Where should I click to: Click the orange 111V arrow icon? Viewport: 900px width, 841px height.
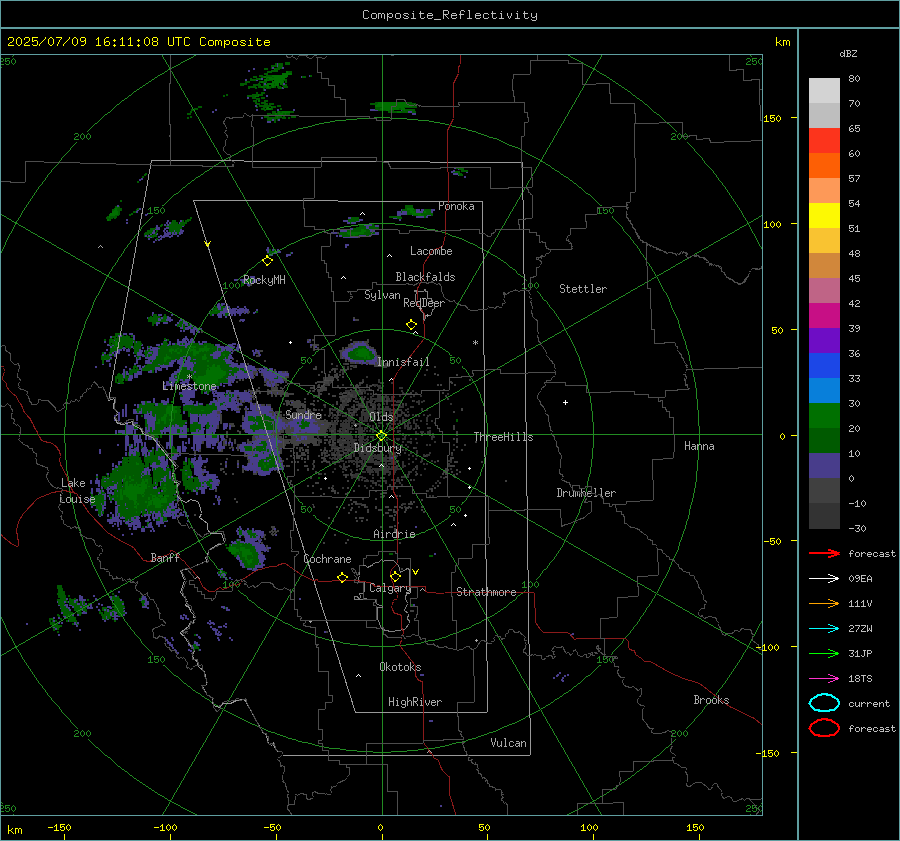(824, 603)
